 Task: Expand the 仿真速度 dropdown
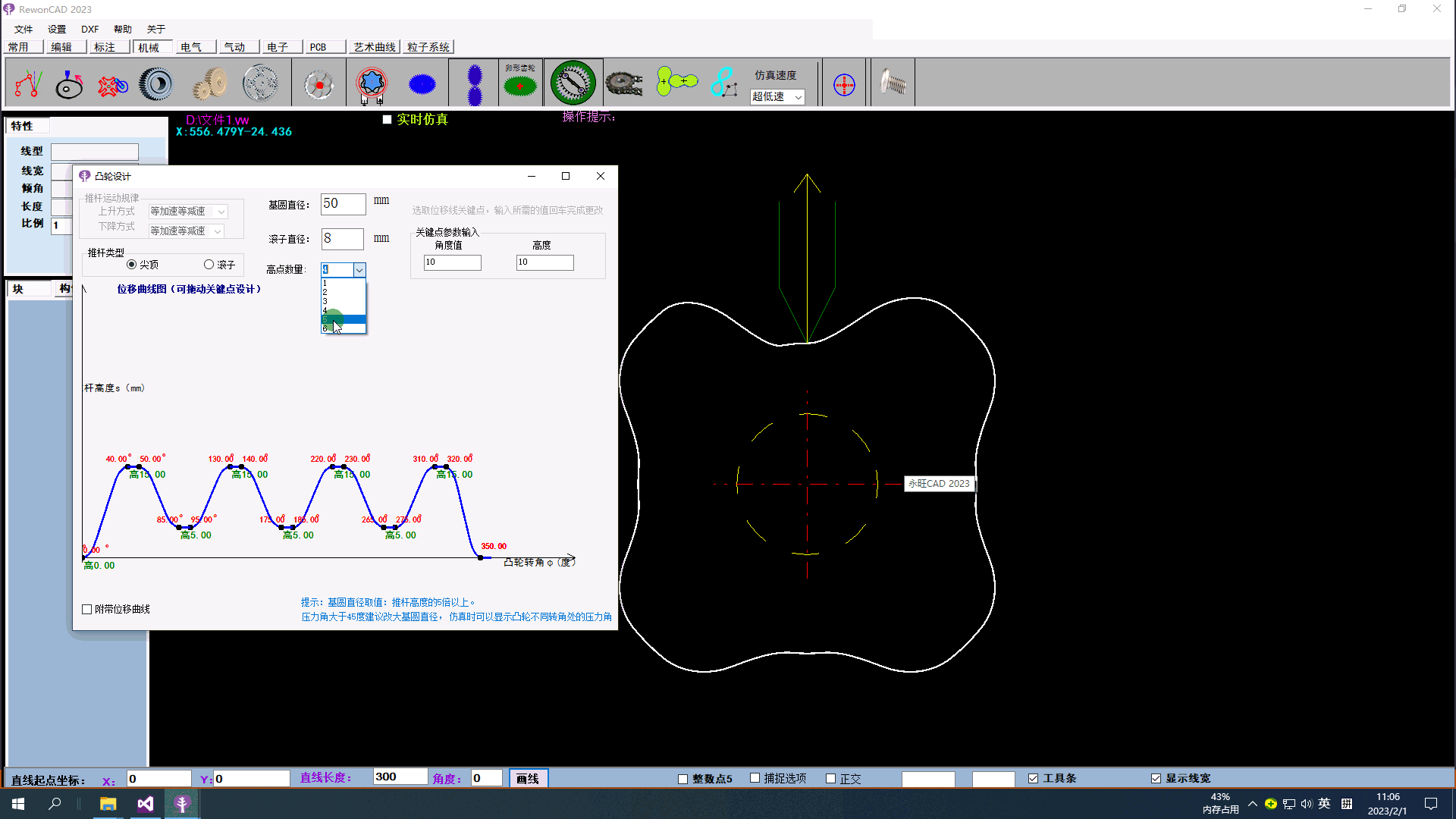coord(798,97)
